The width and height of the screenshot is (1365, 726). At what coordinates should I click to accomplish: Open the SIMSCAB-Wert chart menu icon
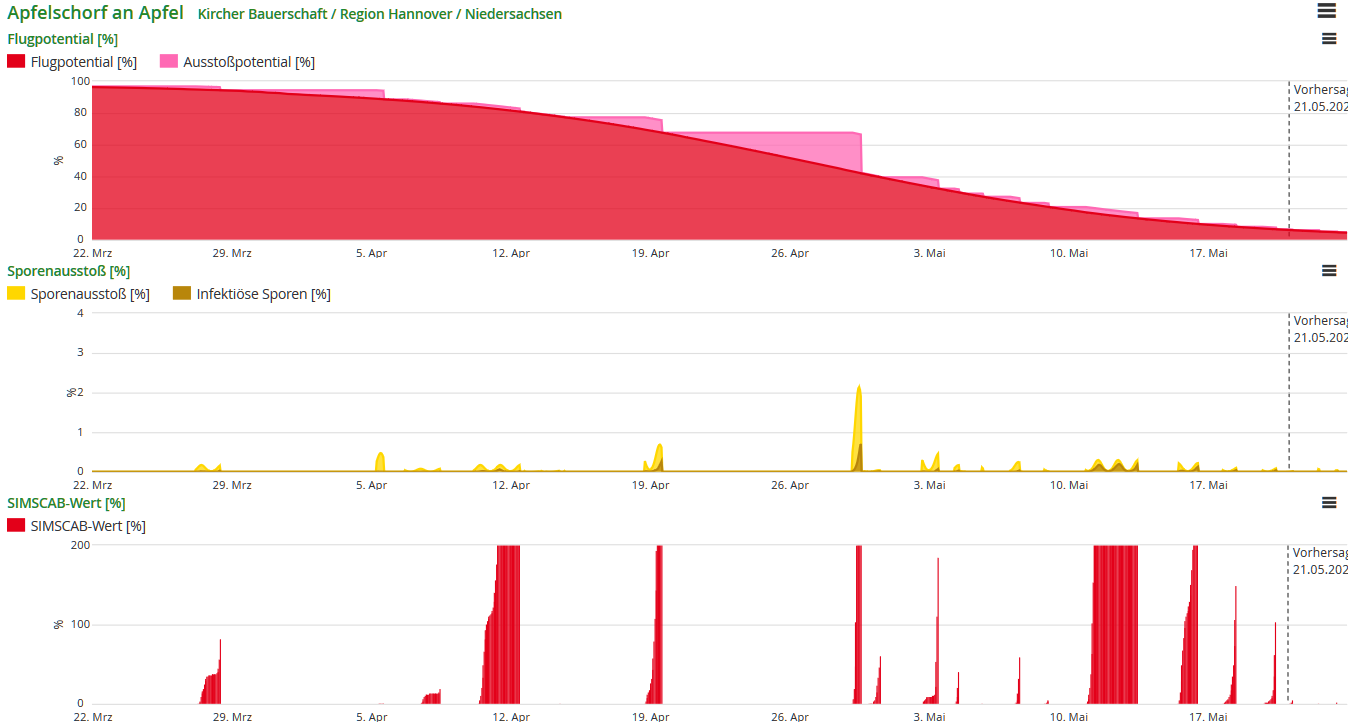coord(1329,503)
